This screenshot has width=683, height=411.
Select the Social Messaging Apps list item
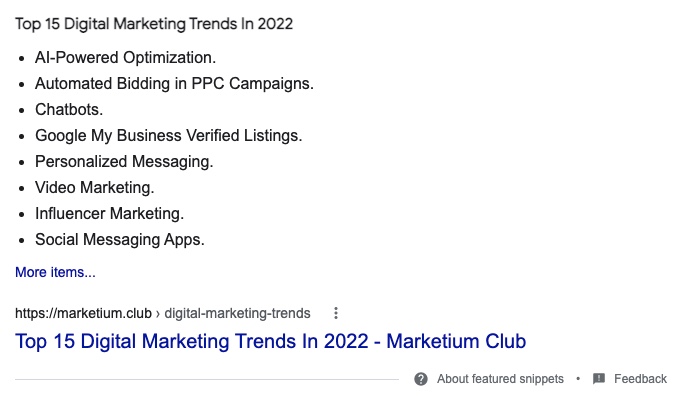coord(119,240)
